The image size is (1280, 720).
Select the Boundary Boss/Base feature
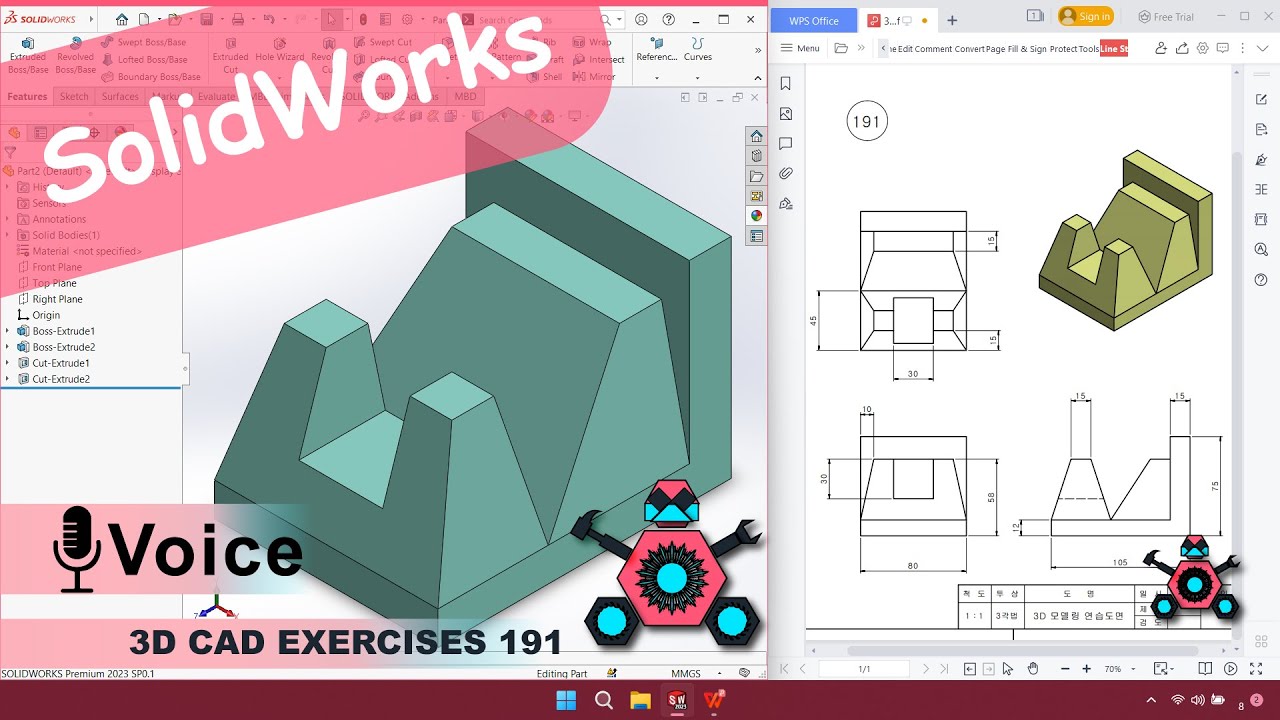coord(151,77)
